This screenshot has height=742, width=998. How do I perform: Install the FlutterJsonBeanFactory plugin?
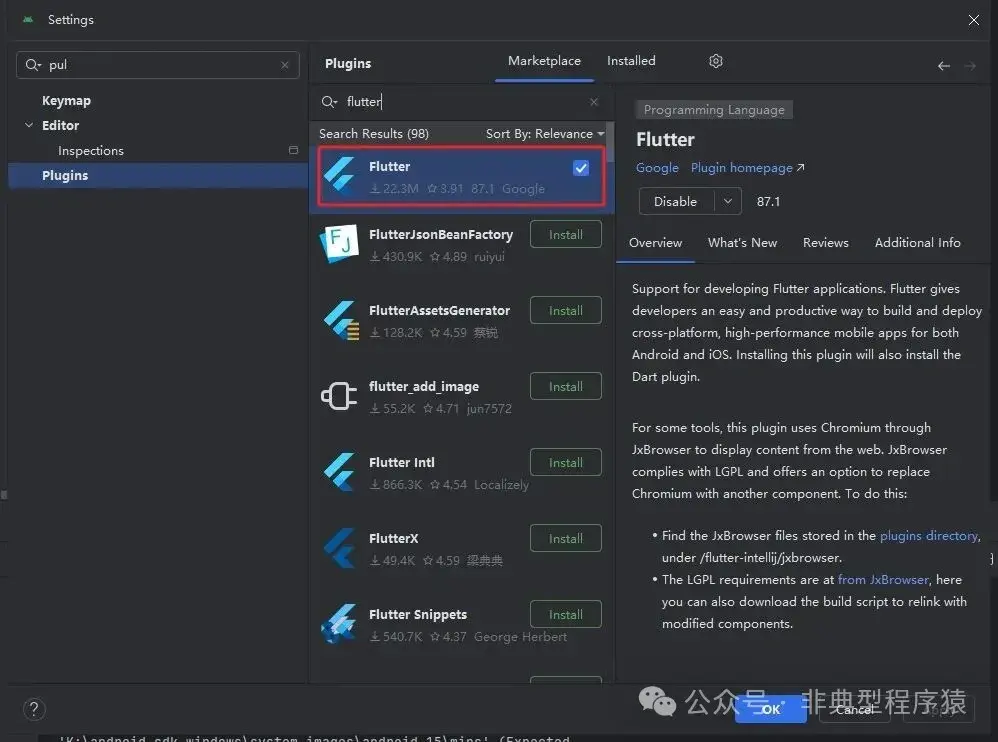click(565, 235)
